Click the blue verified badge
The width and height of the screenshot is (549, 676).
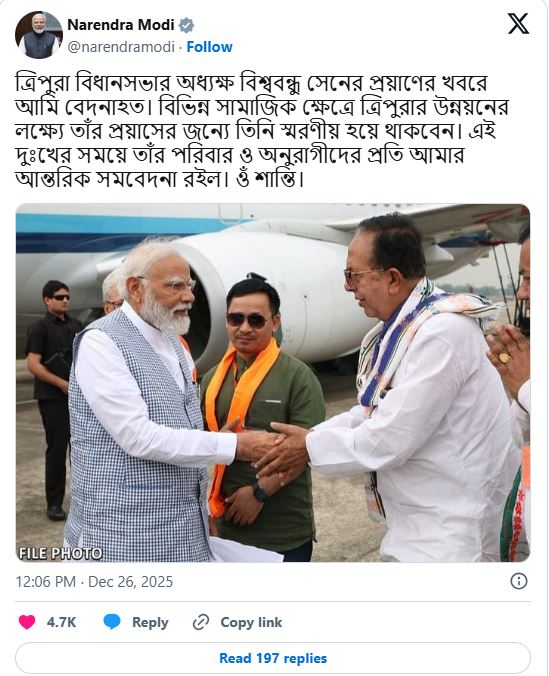coord(186,25)
